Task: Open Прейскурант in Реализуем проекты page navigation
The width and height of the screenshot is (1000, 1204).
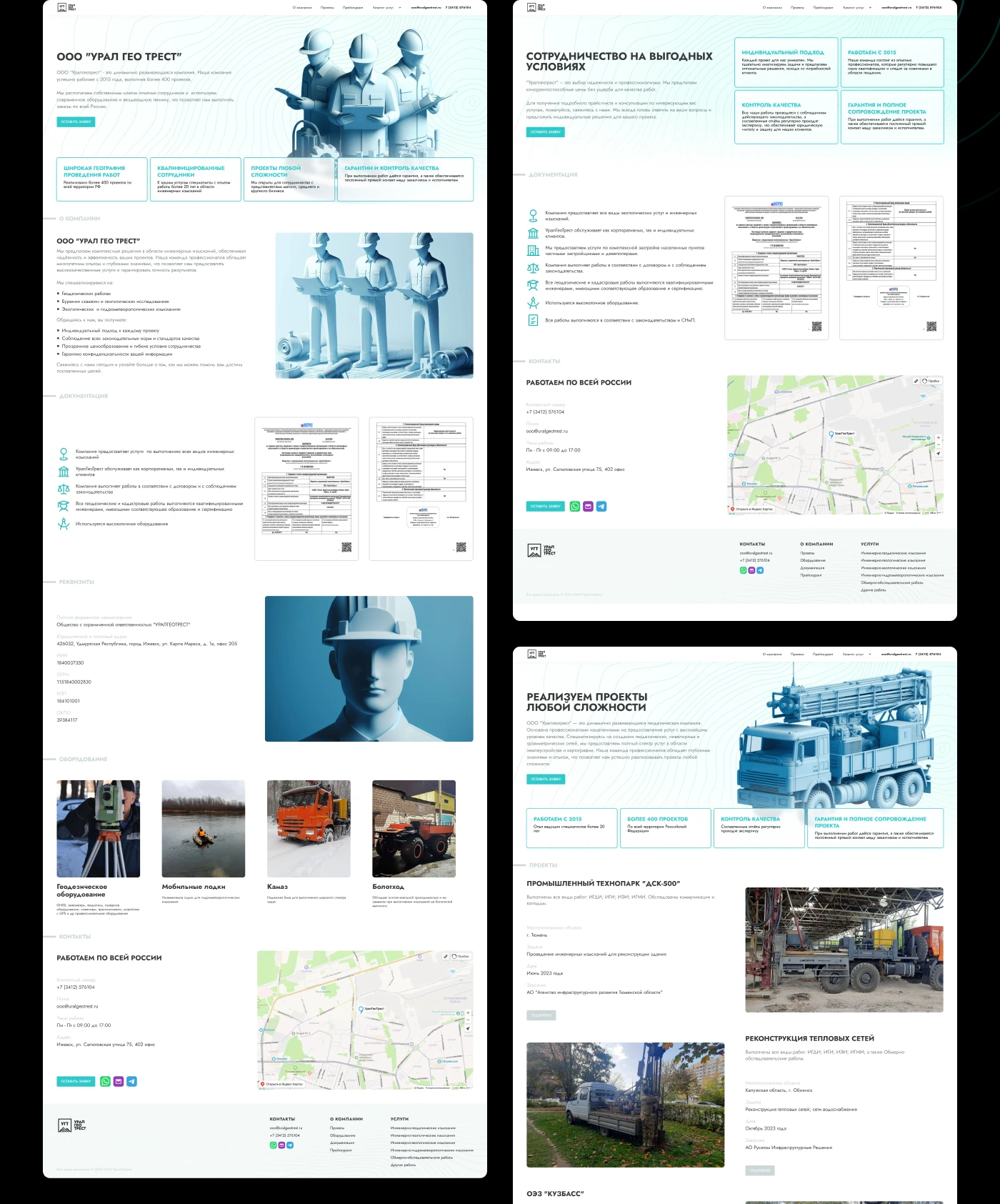Action: 823,654
